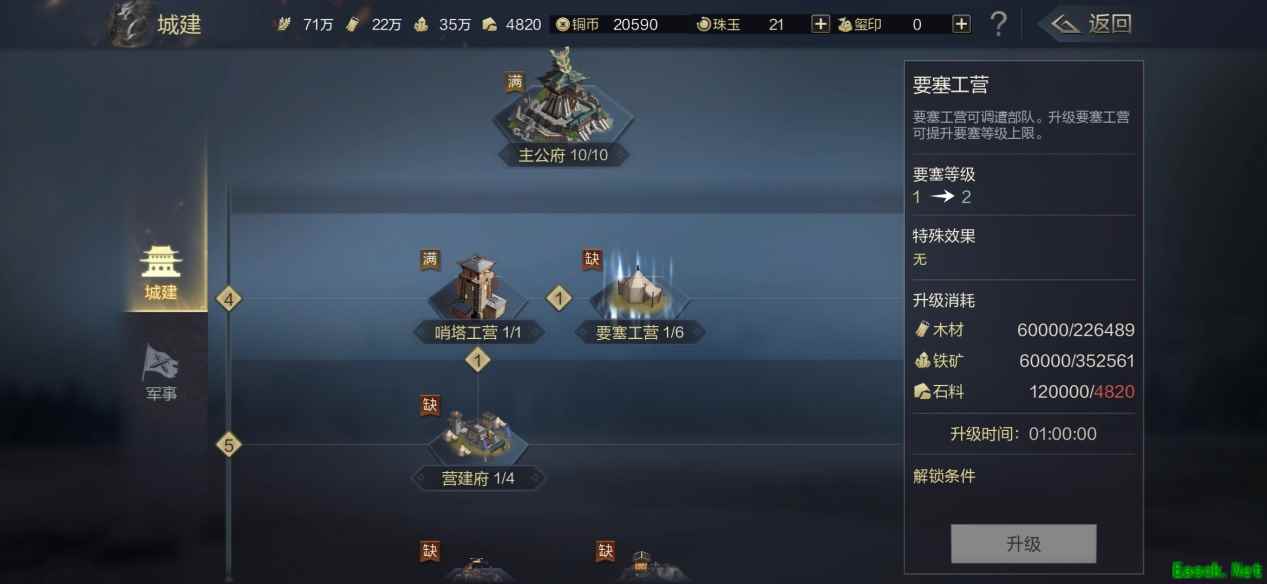Go back with the 返回 button
This screenshot has width=1267, height=584.
click(x=1090, y=24)
